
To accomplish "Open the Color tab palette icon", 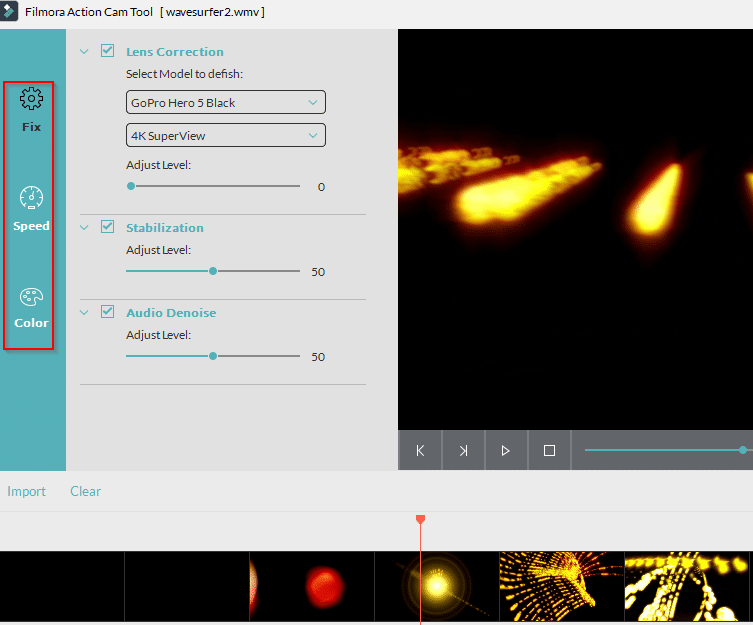I will [31, 297].
